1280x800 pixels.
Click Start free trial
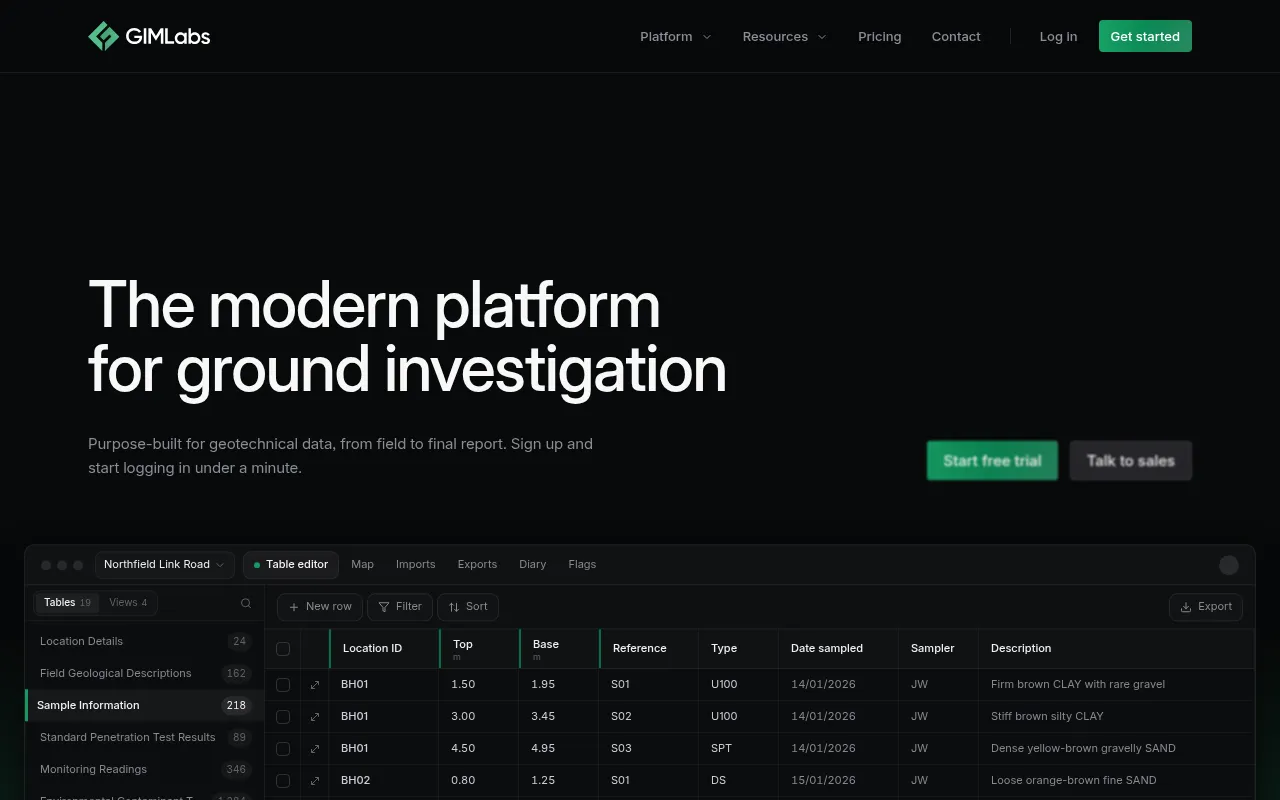click(992, 461)
